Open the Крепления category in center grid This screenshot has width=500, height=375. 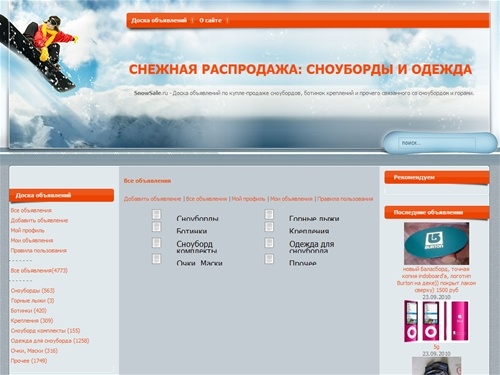click(309, 231)
